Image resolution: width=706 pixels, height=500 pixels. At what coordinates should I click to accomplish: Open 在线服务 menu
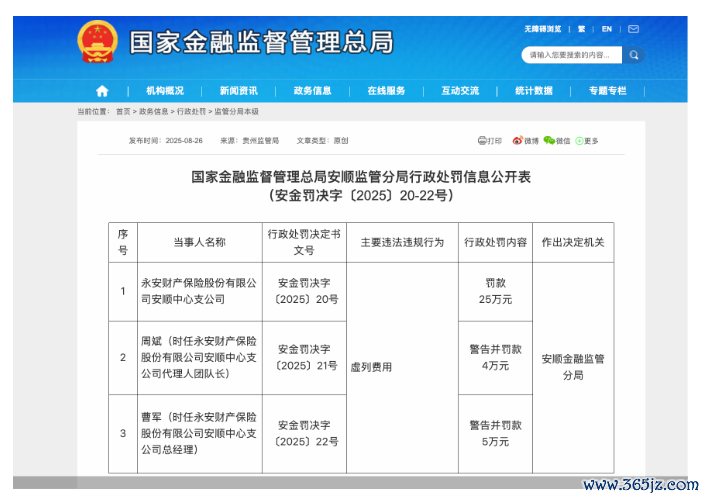pyautogui.click(x=386, y=91)
